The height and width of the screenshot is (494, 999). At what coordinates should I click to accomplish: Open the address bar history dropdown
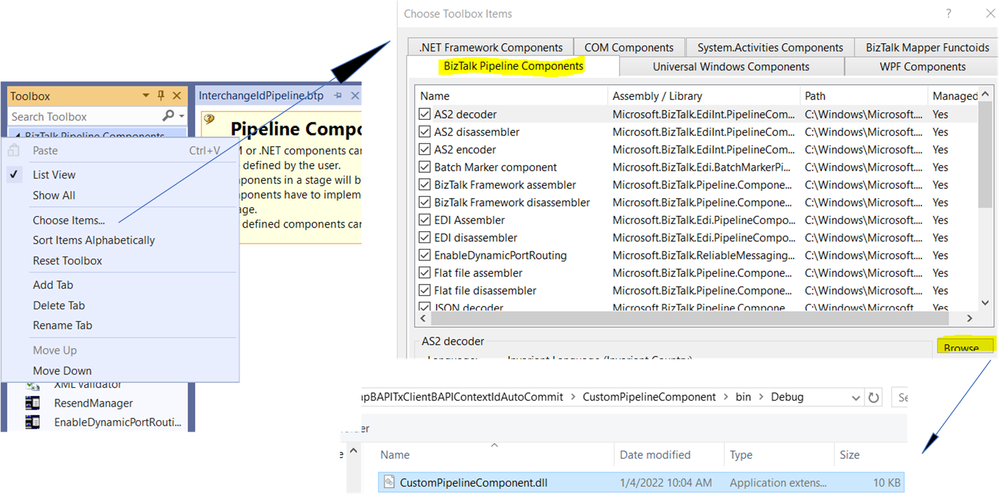(x=856, y=396)
